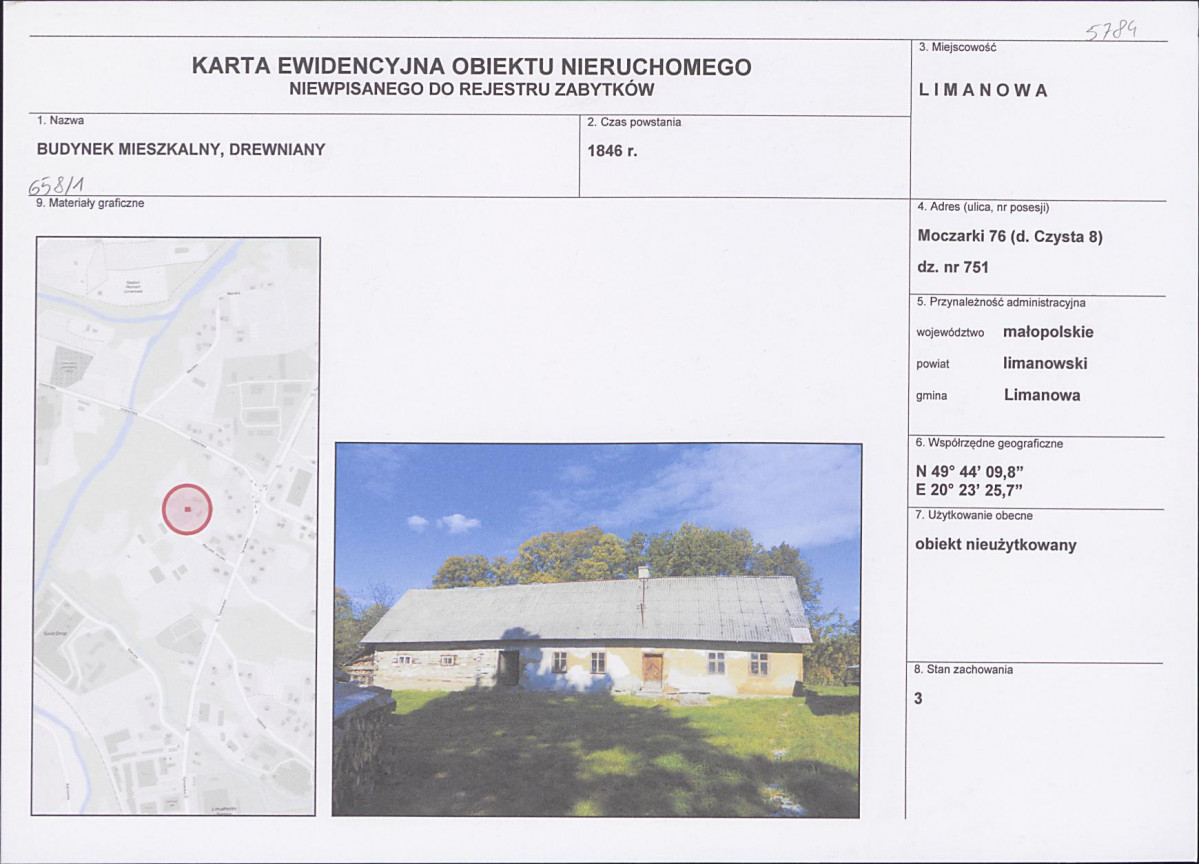The image size is (1199, 864).
Task: Click the '1. Nazwa' field label
Action: point(60,121)
